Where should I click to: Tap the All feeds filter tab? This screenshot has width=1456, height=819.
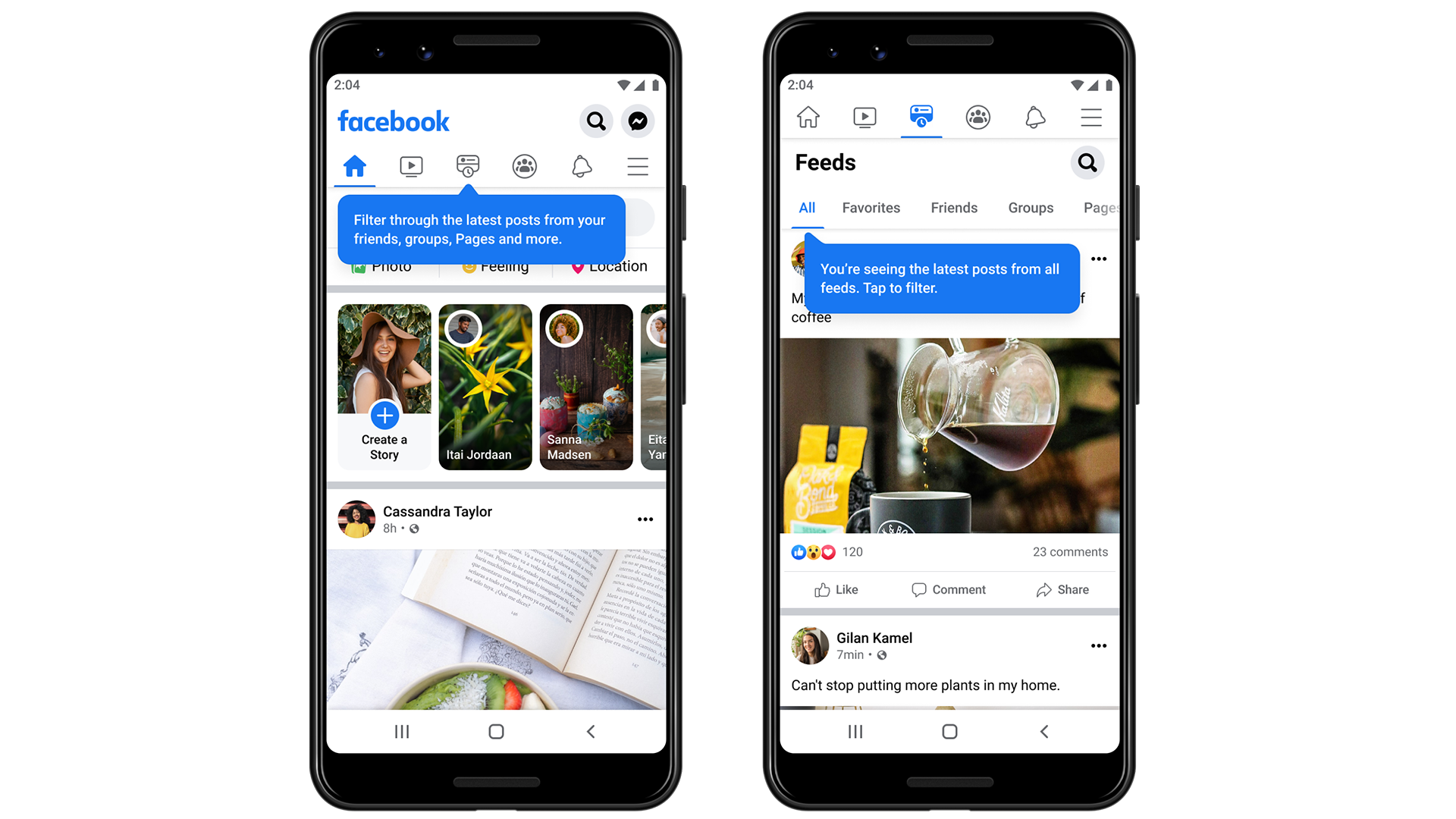point(807,208)
